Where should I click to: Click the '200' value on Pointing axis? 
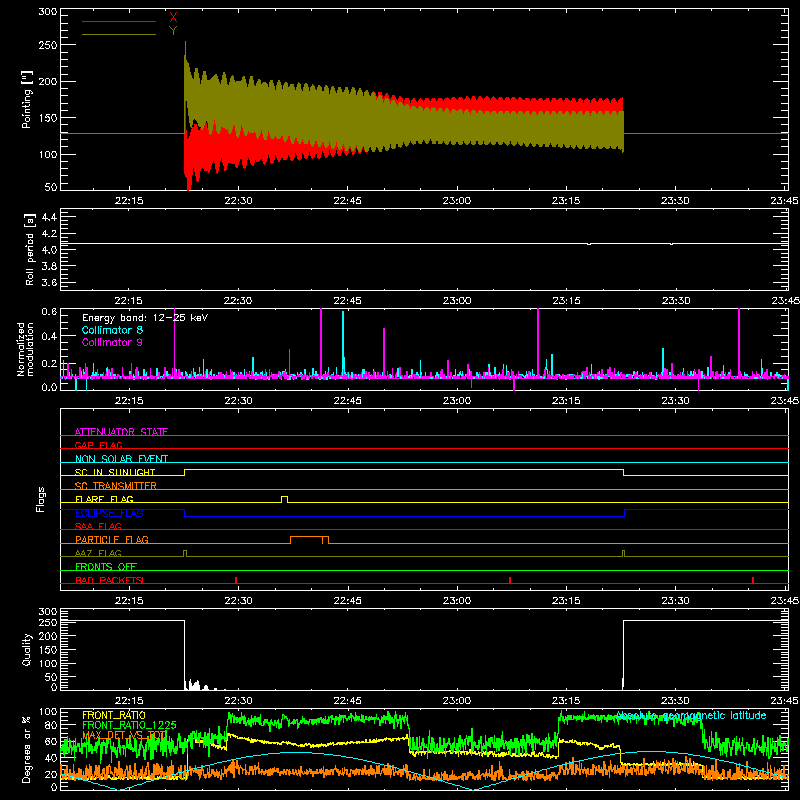(47, 81)
